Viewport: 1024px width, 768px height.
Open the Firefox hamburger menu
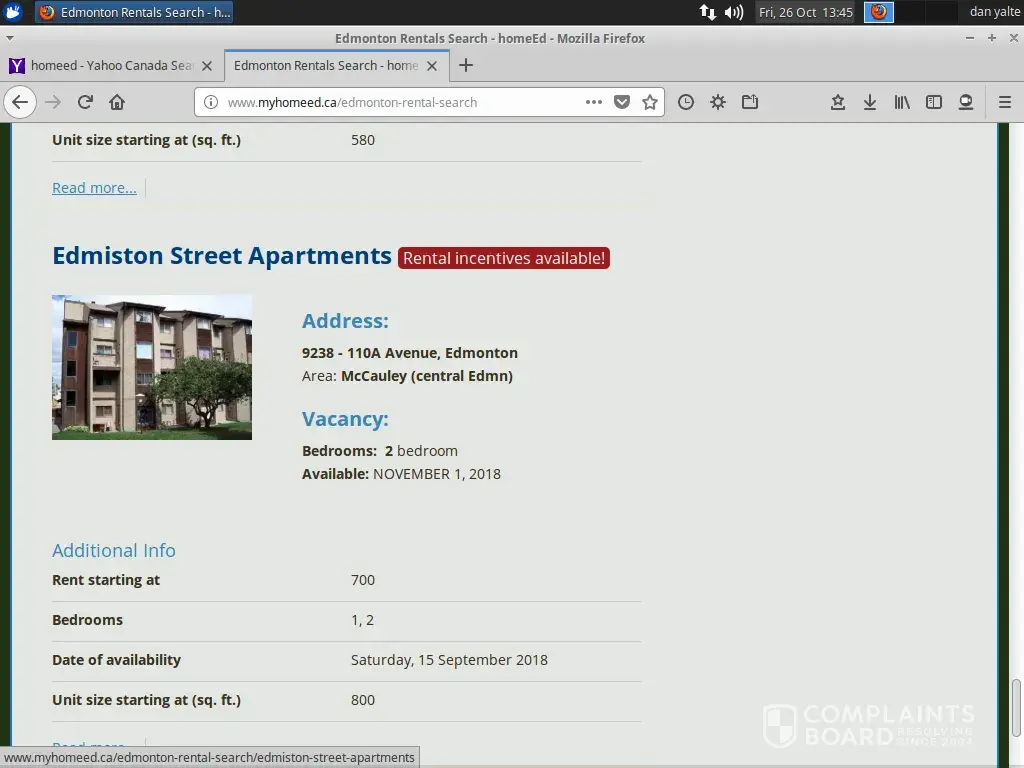coord(1005,102)
